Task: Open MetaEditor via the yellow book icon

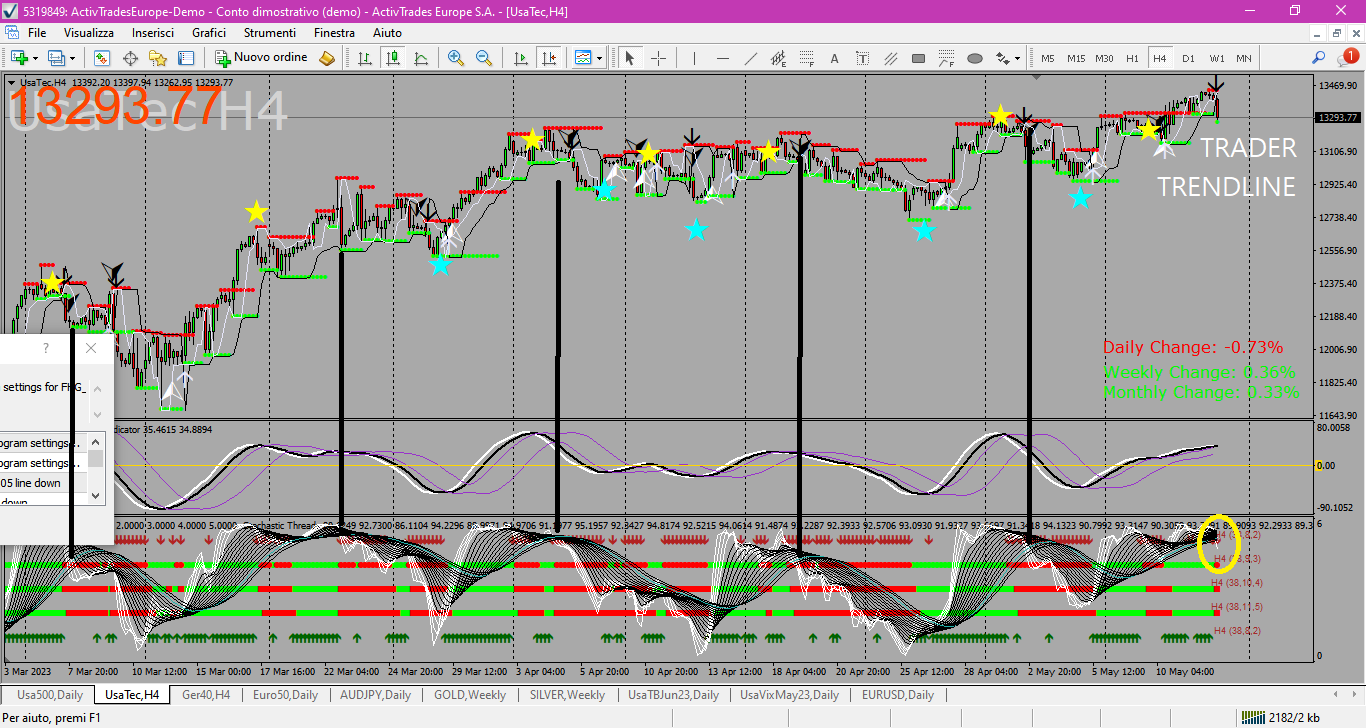Action: pyautogui.click(x=327, y=58)
